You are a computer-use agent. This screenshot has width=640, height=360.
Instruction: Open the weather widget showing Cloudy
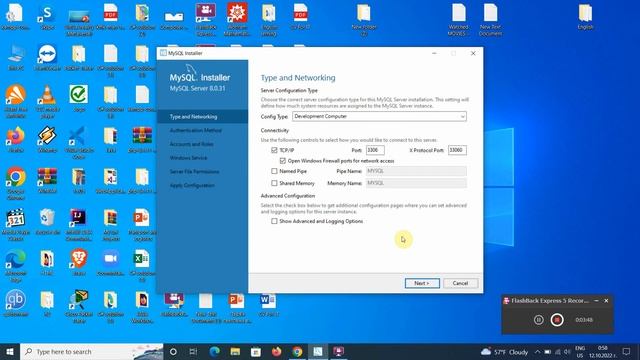(504, 351)
